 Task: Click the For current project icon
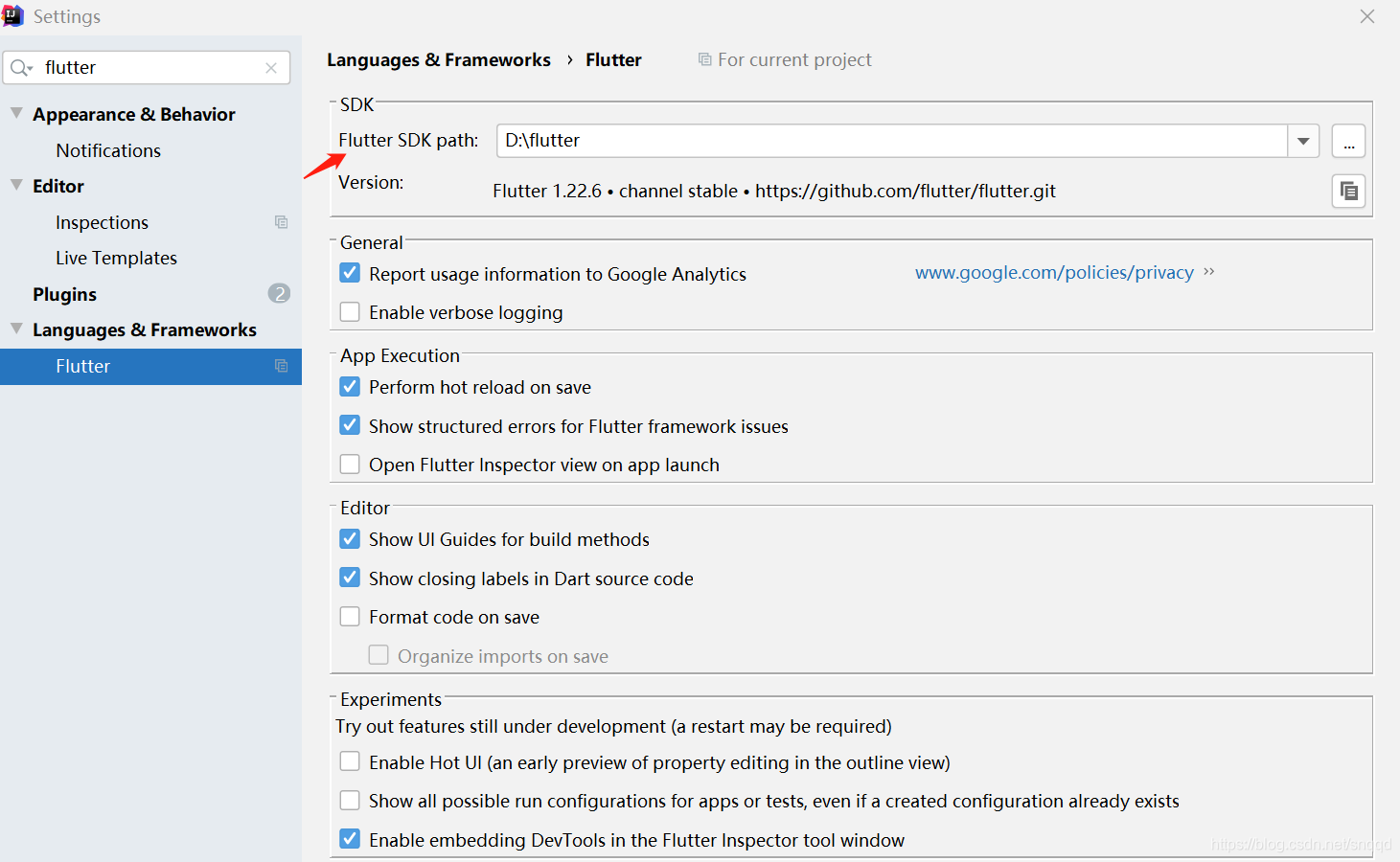704,59
